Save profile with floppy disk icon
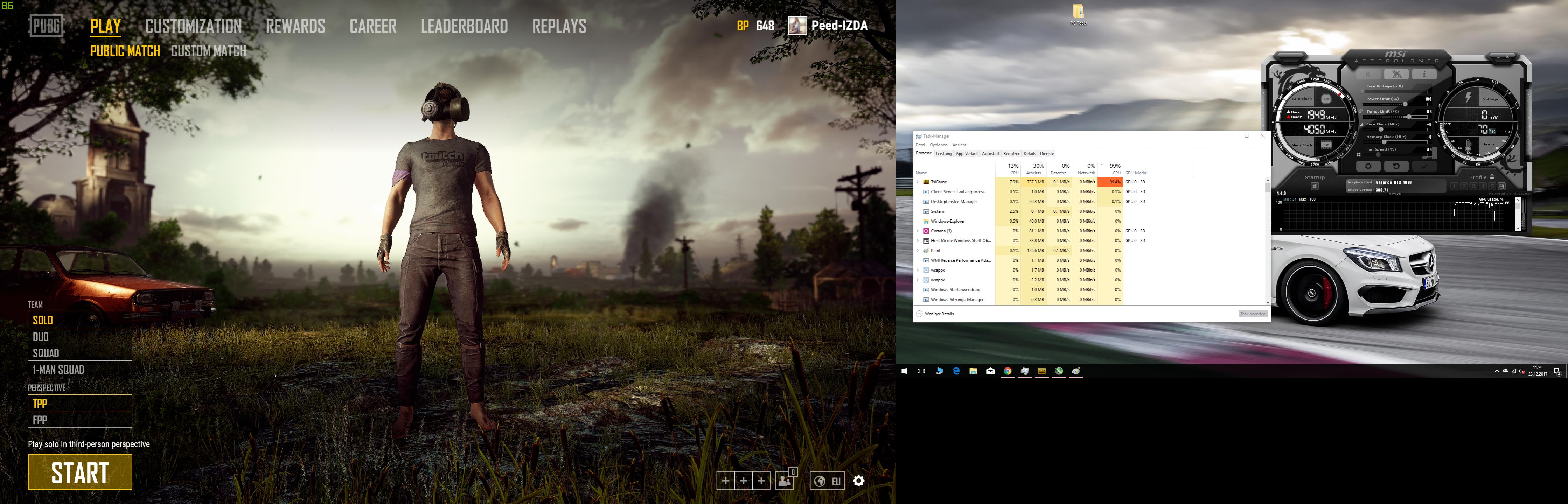Image resolution: width=1568 pixels, height=504 pixels. [1501, 186]
